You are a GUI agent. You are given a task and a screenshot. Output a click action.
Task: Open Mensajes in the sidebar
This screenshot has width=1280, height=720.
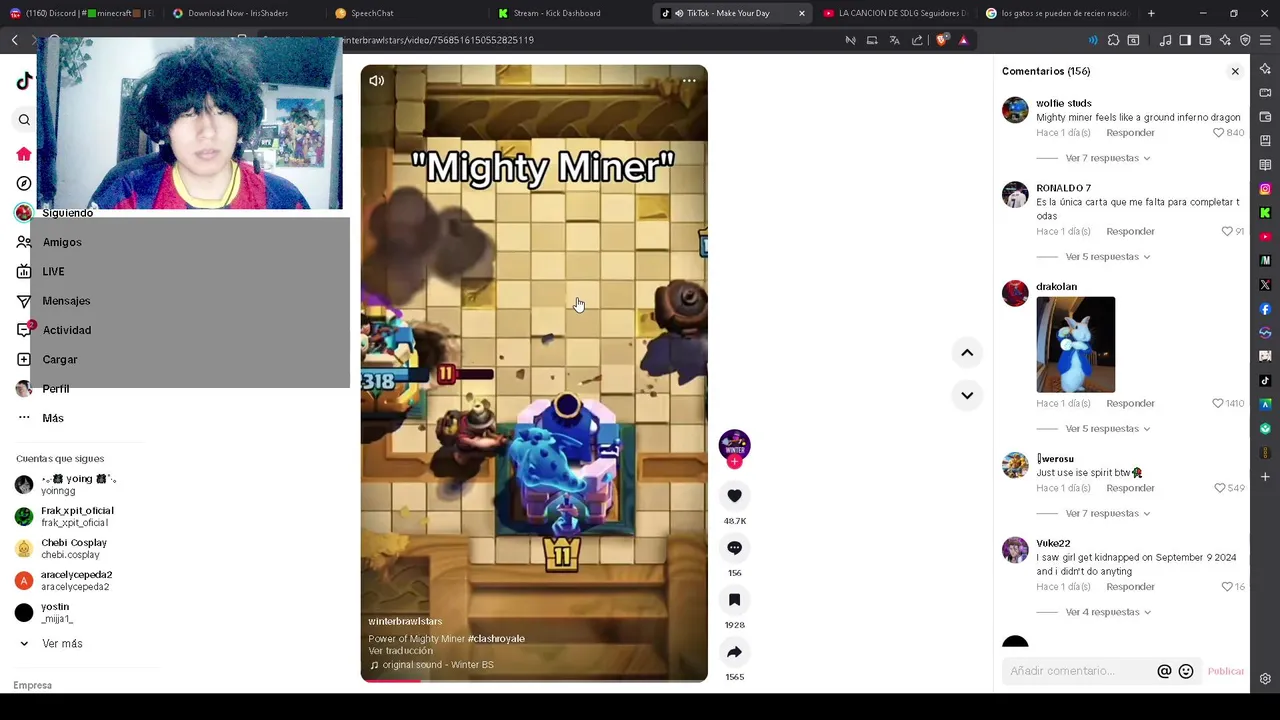66,301
